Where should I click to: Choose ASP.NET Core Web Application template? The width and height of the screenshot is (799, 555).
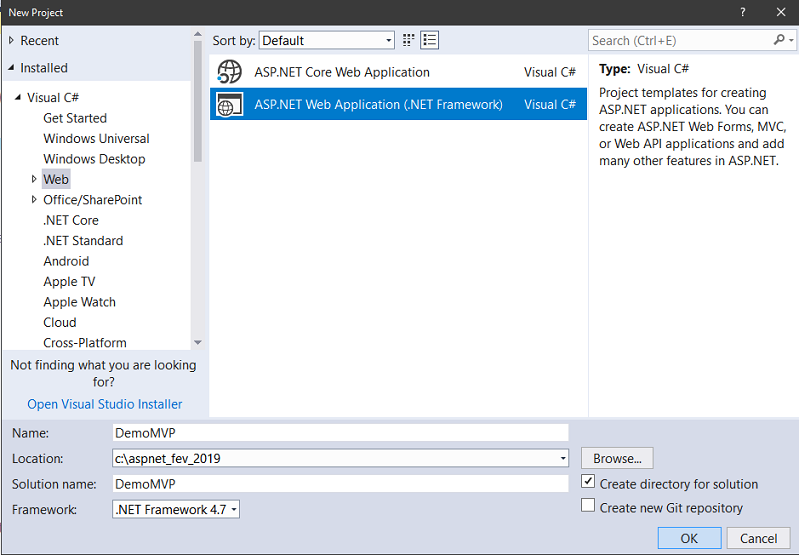398,72
